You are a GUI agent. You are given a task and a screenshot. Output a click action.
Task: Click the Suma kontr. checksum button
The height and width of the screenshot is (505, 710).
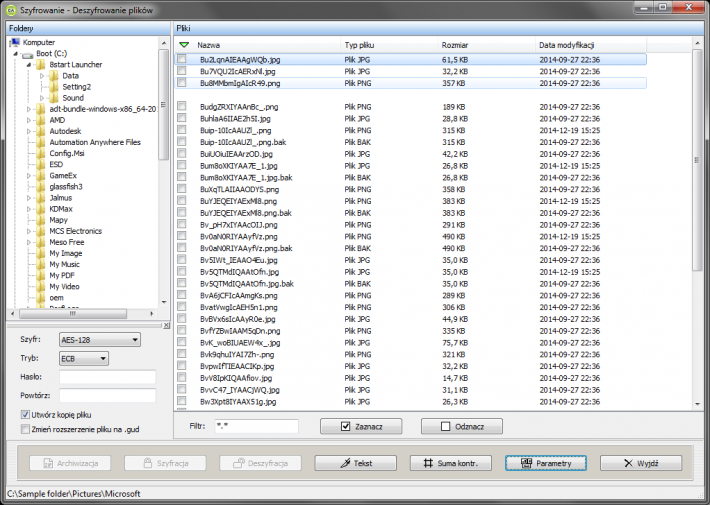pos(451,463)
